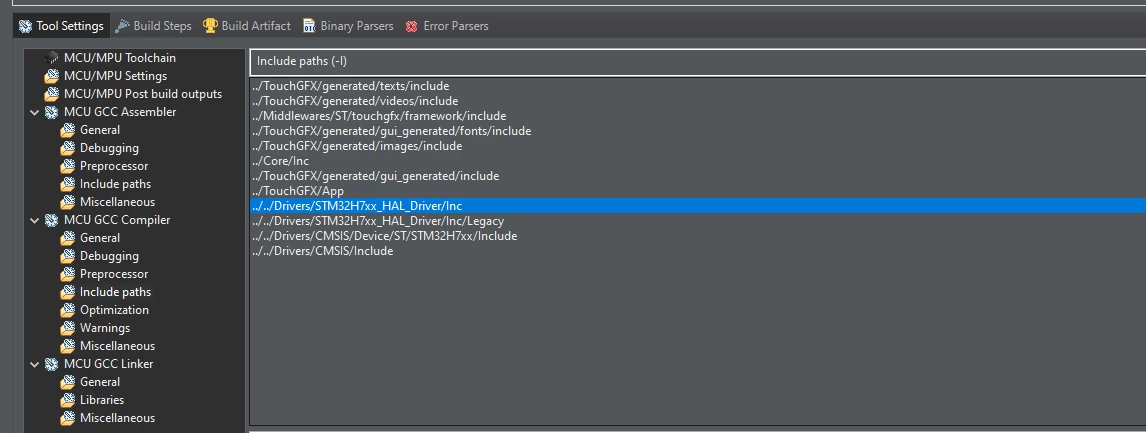Click the MCU GCC Compiler gear icon
The image size is (1146, 433).
coord(51,220)
